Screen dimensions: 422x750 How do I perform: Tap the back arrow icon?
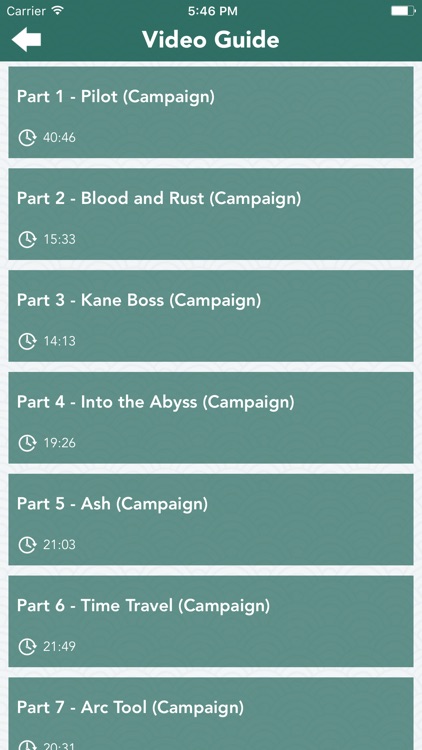tap(26, 39)
